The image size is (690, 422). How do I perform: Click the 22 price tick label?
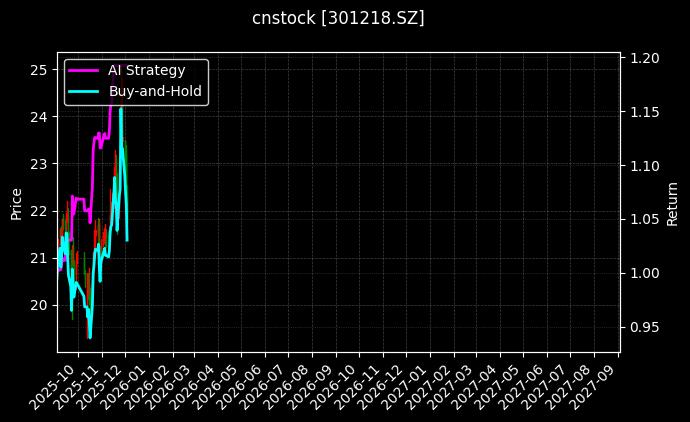point(39,211)
